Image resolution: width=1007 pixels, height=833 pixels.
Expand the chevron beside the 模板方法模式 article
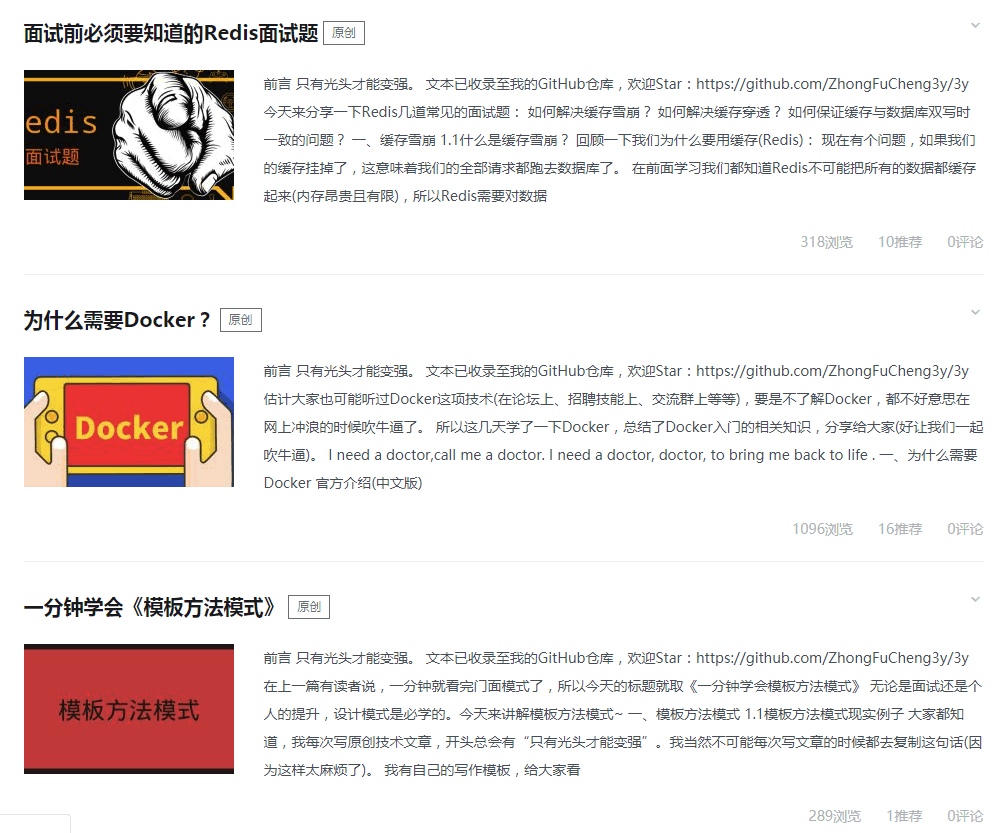click(x=976, y=600)
